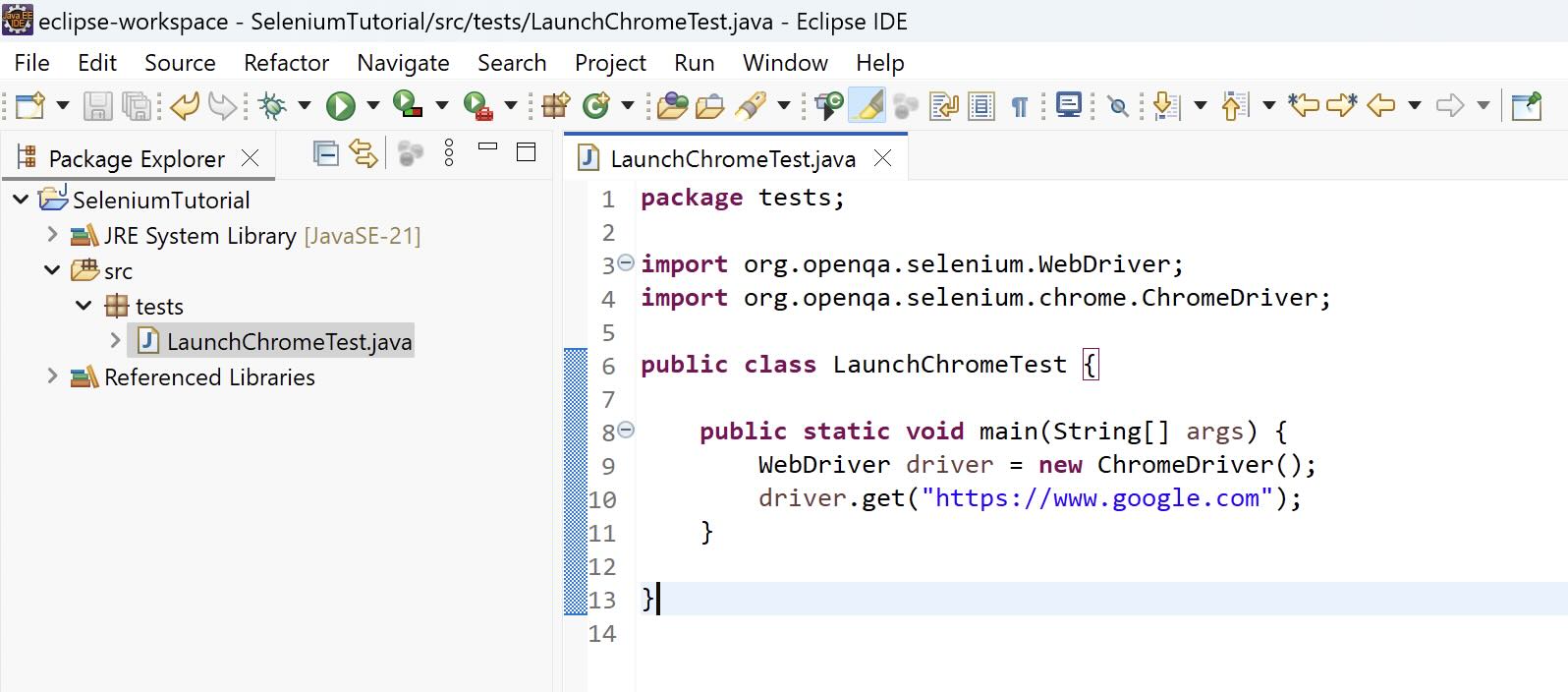The image size is (1568, 692).
Task: Open the File menu
Action: point(31,63)
